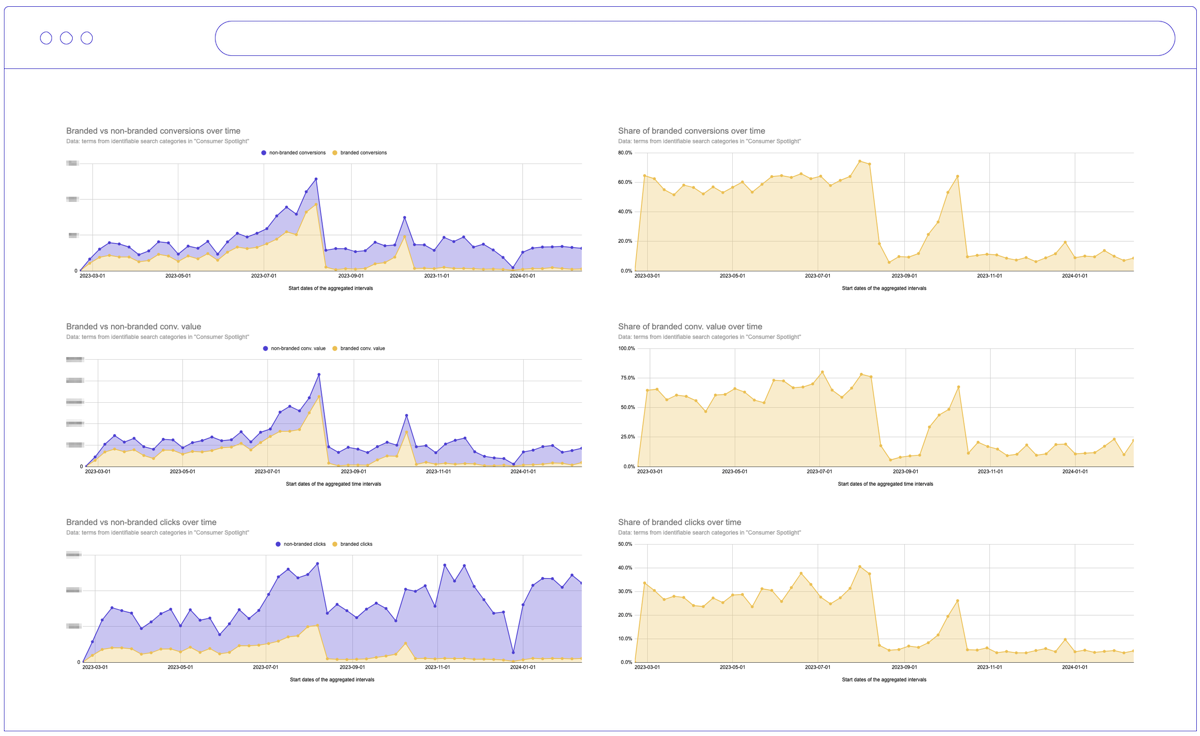Viewport: 1200px width, 736px height.
Task: Click the purple dot for non-branded conversions legend
Action: [x=264, y=153]
